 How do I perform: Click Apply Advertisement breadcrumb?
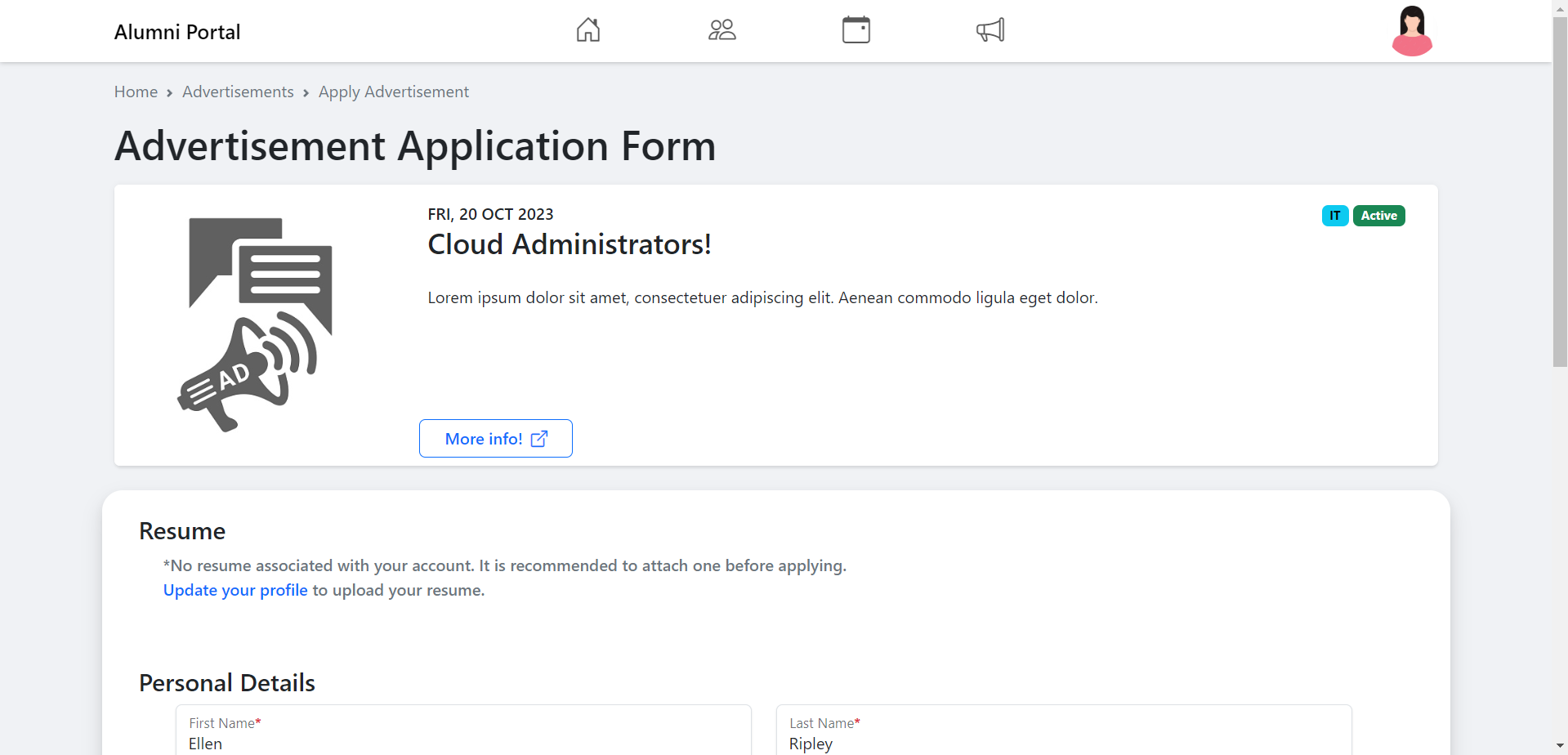393,92
